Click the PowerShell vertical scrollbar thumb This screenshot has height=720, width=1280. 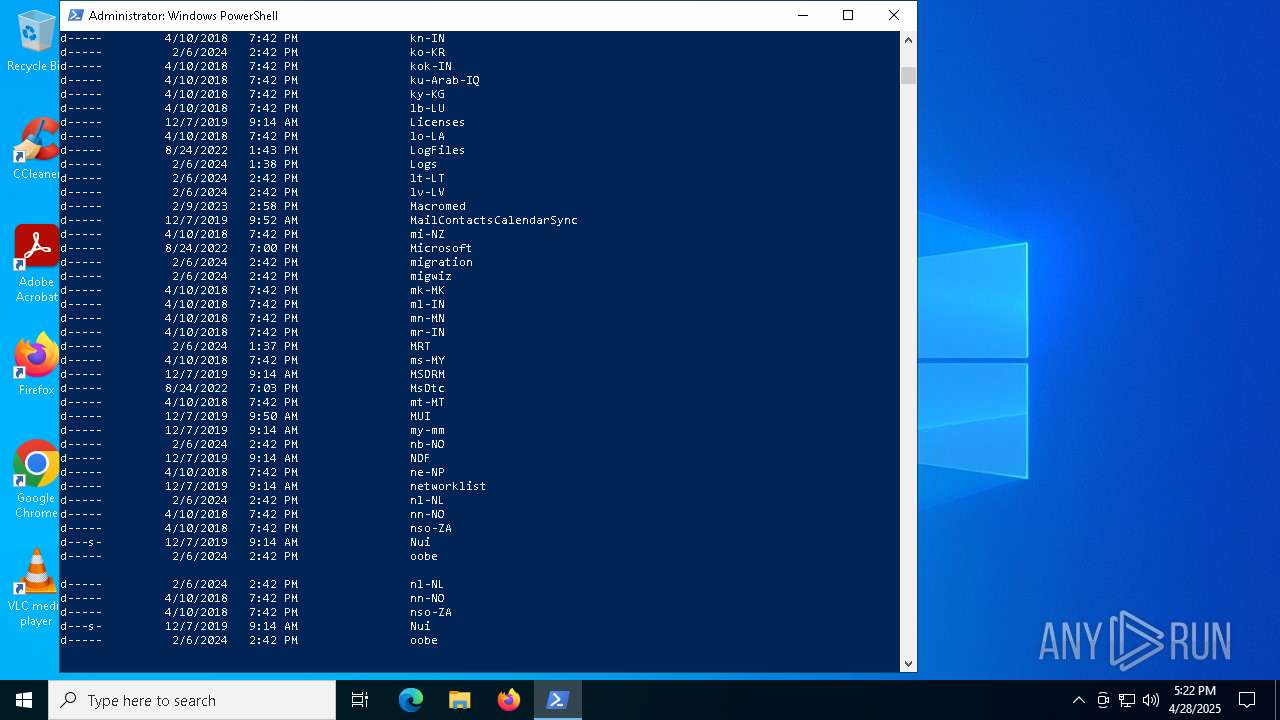pyautogui.click(x=908, y=76)
